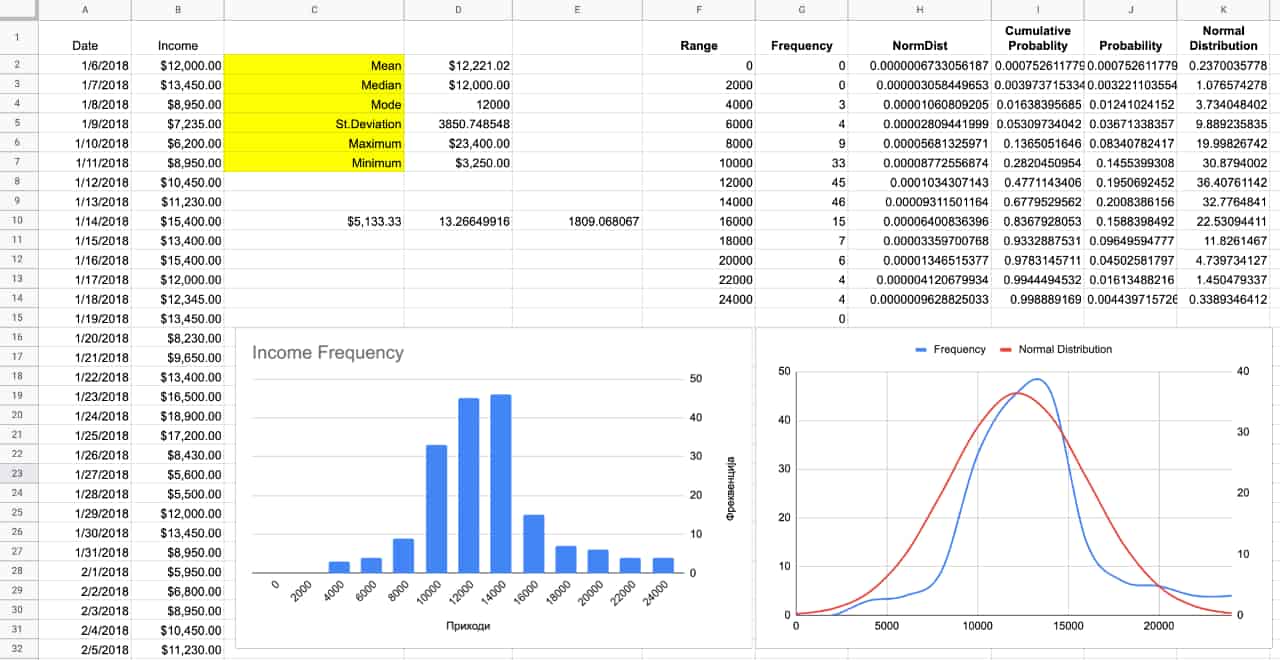This screenshot has width=1280, height=660.
Task: Click the yellow Mean label cell
Action: [x=314, y=65]
